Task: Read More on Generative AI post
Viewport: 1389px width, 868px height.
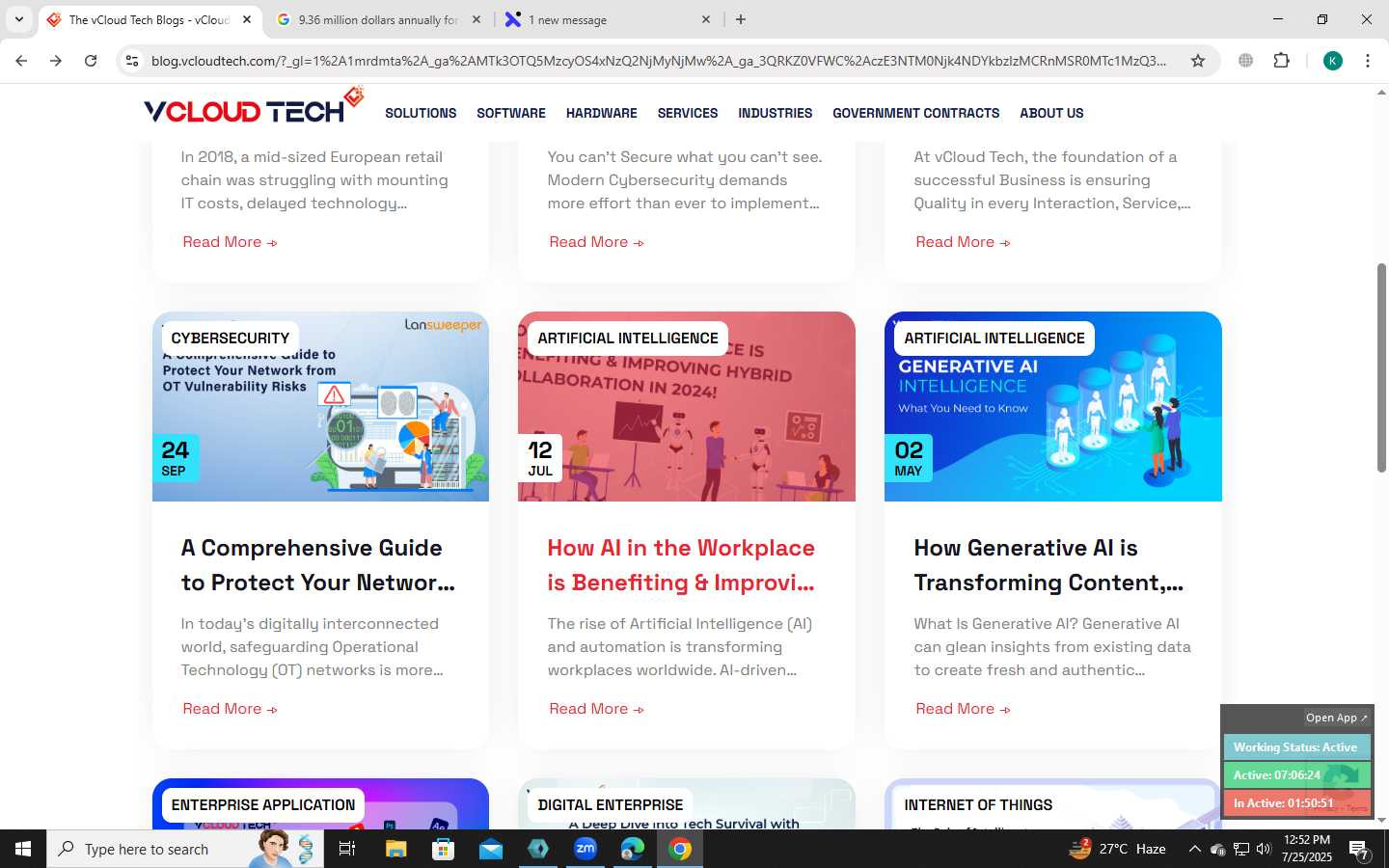Action: pos(963,709)
